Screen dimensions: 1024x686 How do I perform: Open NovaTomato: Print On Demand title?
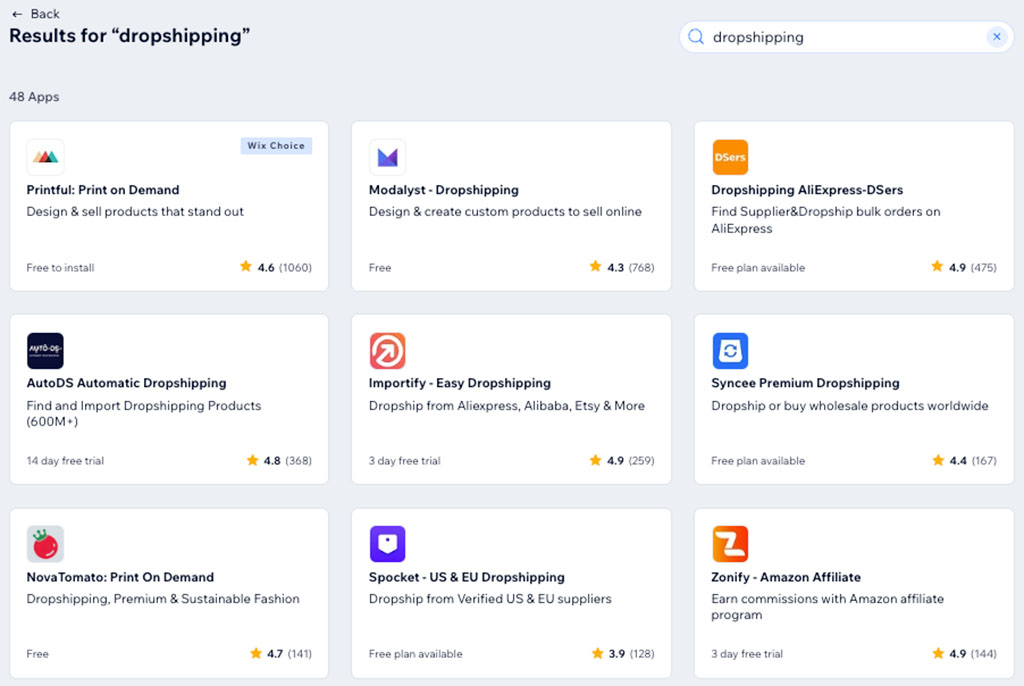click(120, 577)
